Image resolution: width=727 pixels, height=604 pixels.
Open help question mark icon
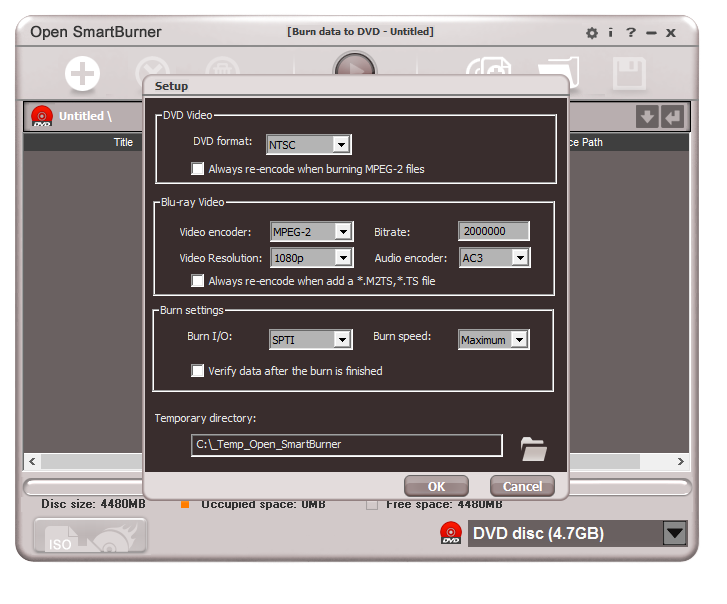(x=631, y=32)
